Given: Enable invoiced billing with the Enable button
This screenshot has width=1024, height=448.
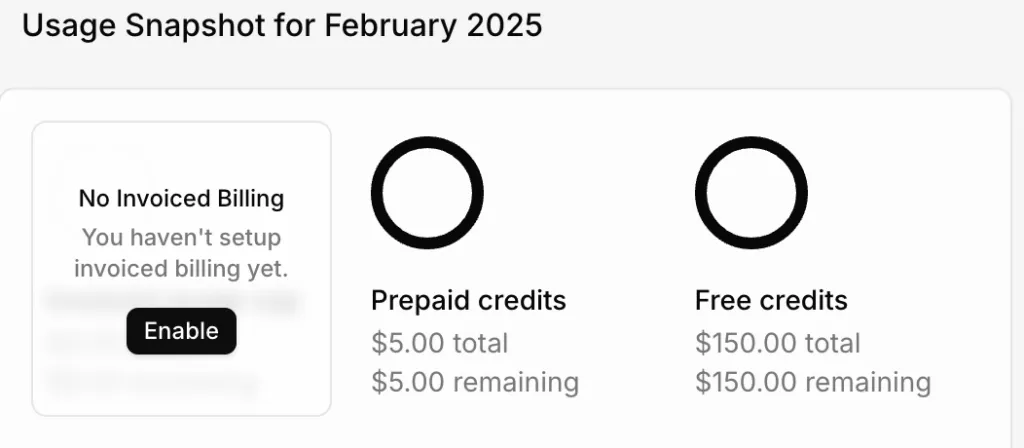Looking at the screenshot, I should click(181, 331).
